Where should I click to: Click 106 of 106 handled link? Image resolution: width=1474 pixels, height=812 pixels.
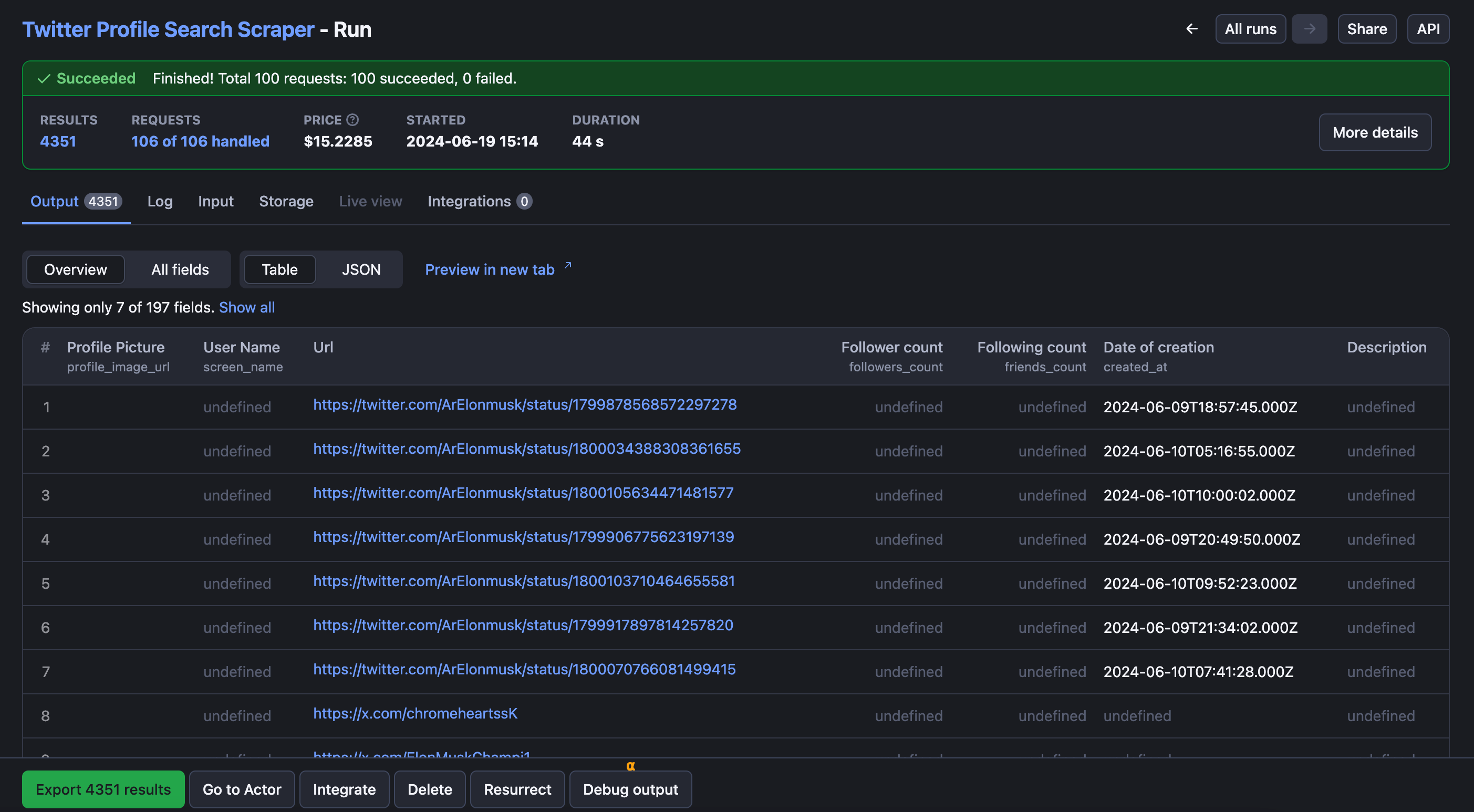200,141
